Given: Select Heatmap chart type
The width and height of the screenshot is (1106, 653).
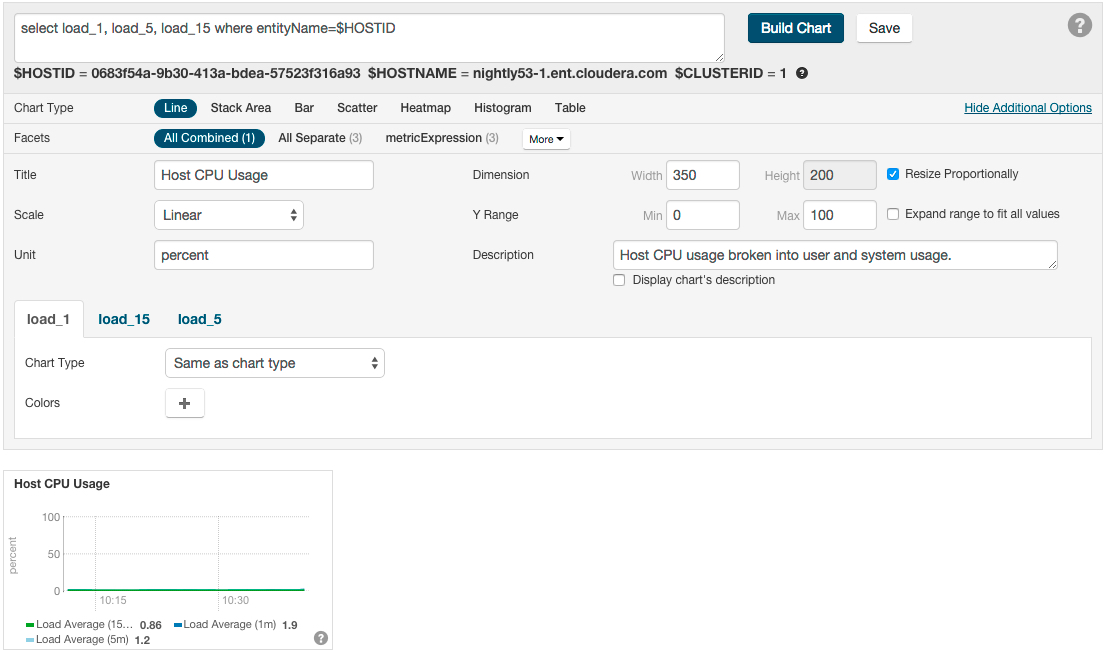Looking at the screenshot, I should [x=425, y=108].
